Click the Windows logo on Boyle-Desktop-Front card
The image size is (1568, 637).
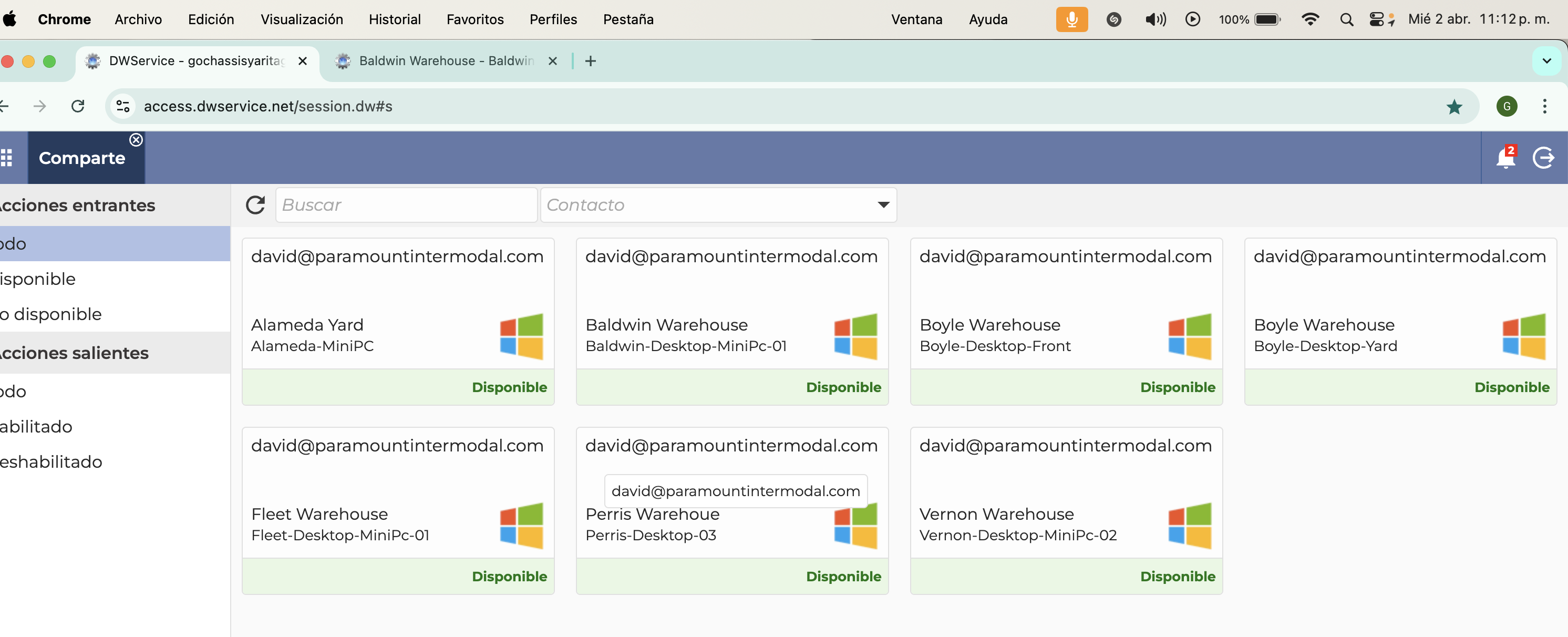(x=1190, y=336)
